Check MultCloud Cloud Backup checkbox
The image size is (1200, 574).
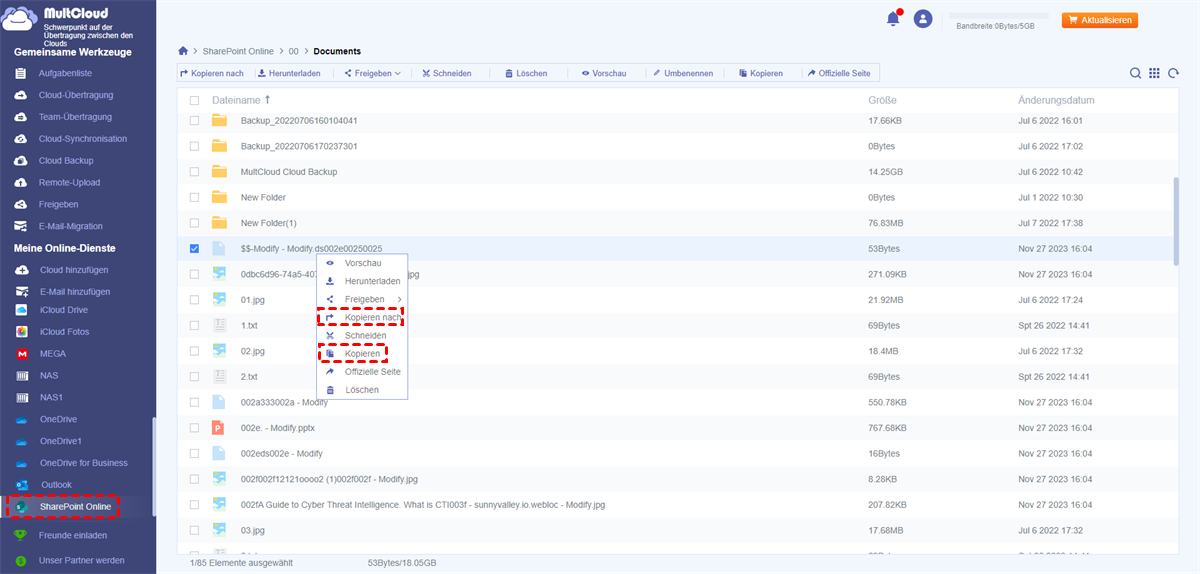point(194,172)
